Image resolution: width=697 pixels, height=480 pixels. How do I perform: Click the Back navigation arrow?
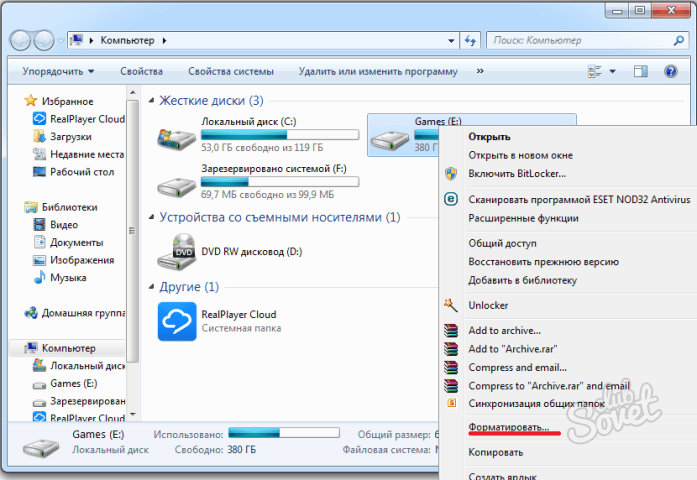pos(20,40)
